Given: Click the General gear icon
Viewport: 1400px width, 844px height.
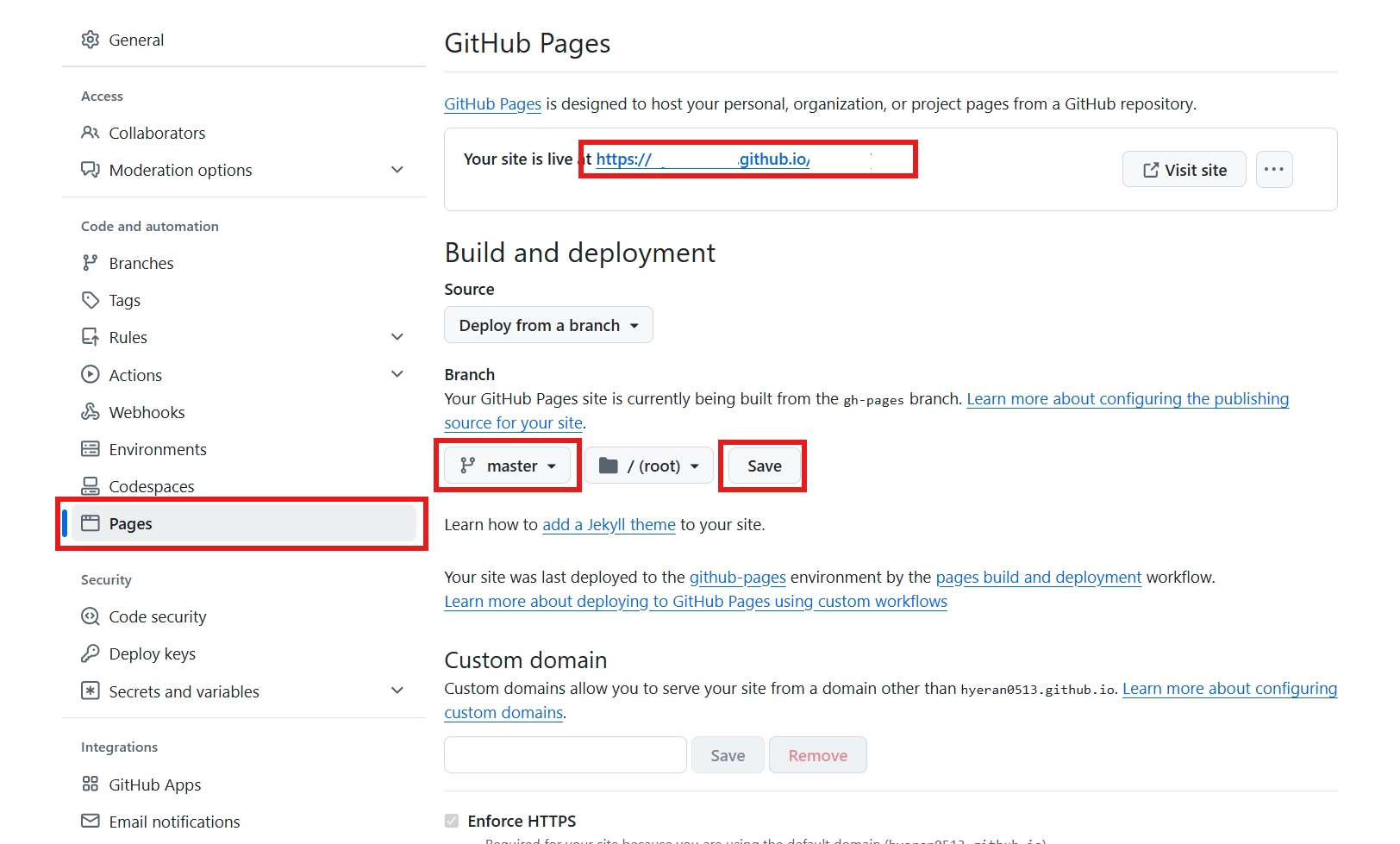Looking at the screenshot, I should tap(91, 40).
